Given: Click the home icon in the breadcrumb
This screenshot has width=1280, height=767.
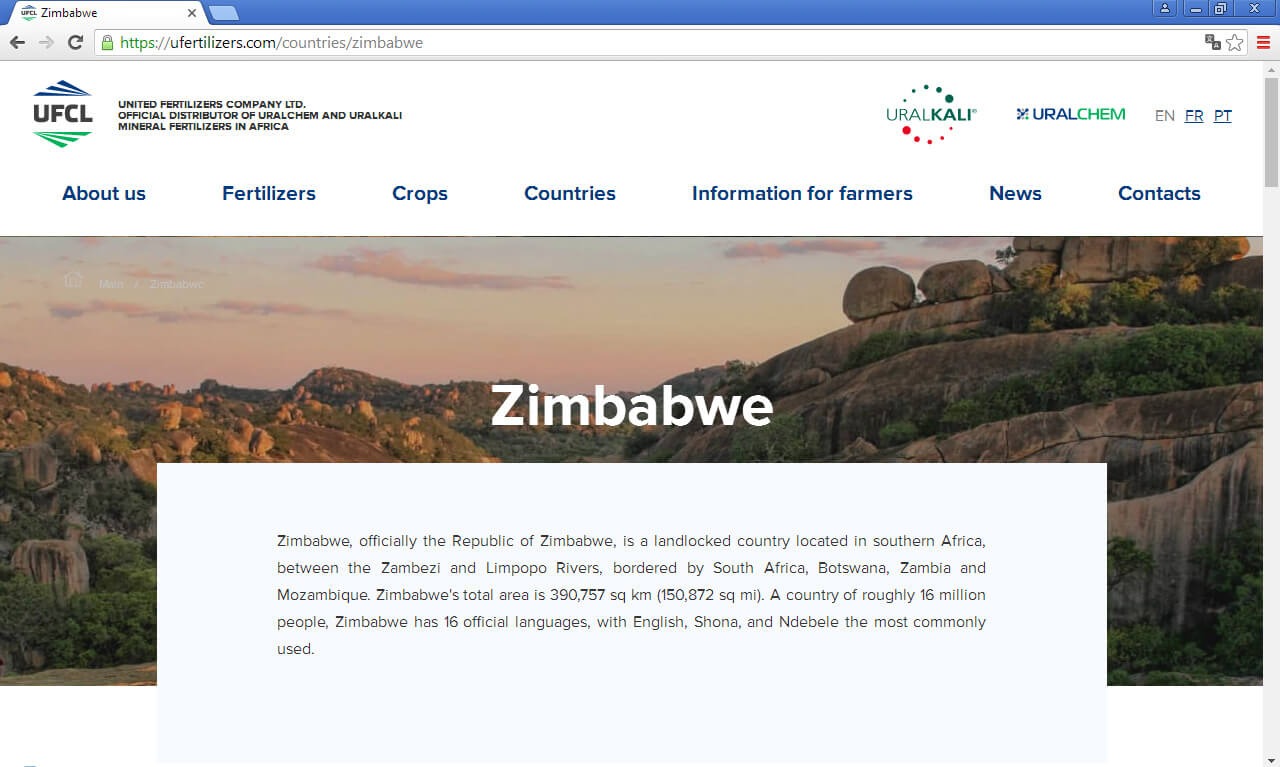Looking at the screenshot, I should pyautogui.click(x=72, y=280).
